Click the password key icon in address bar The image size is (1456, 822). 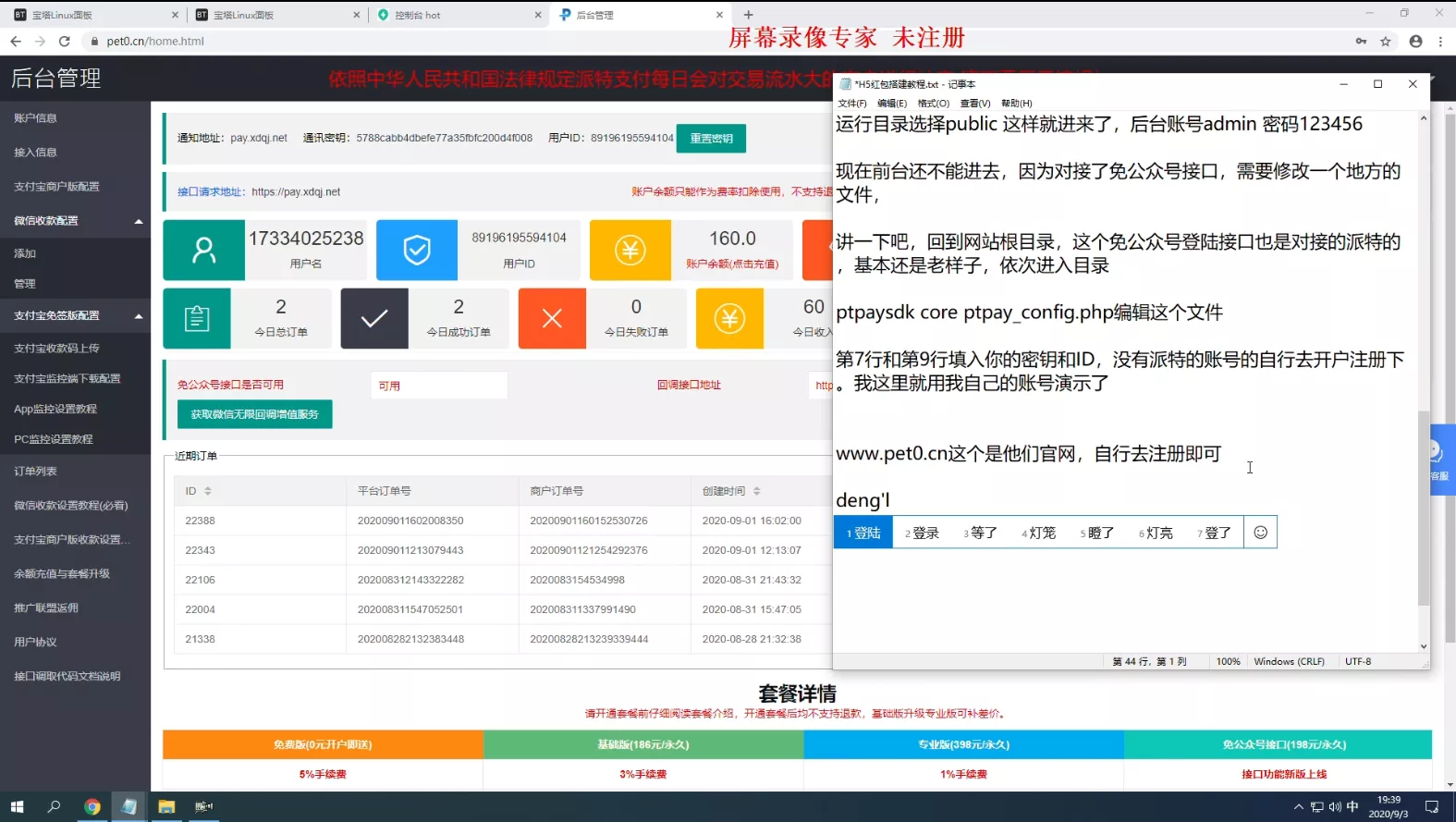tap(1361, 41)
